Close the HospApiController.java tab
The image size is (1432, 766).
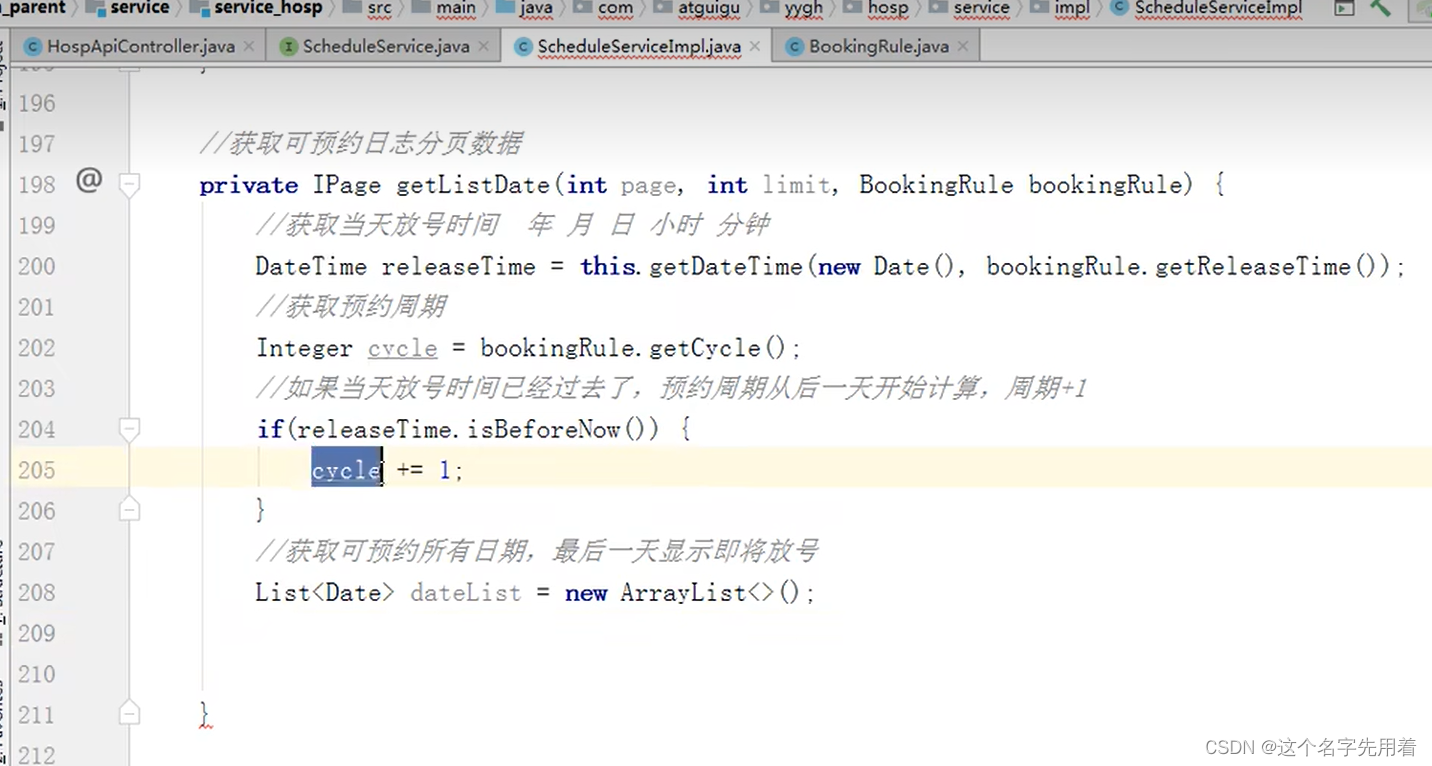tap(248, 46)
